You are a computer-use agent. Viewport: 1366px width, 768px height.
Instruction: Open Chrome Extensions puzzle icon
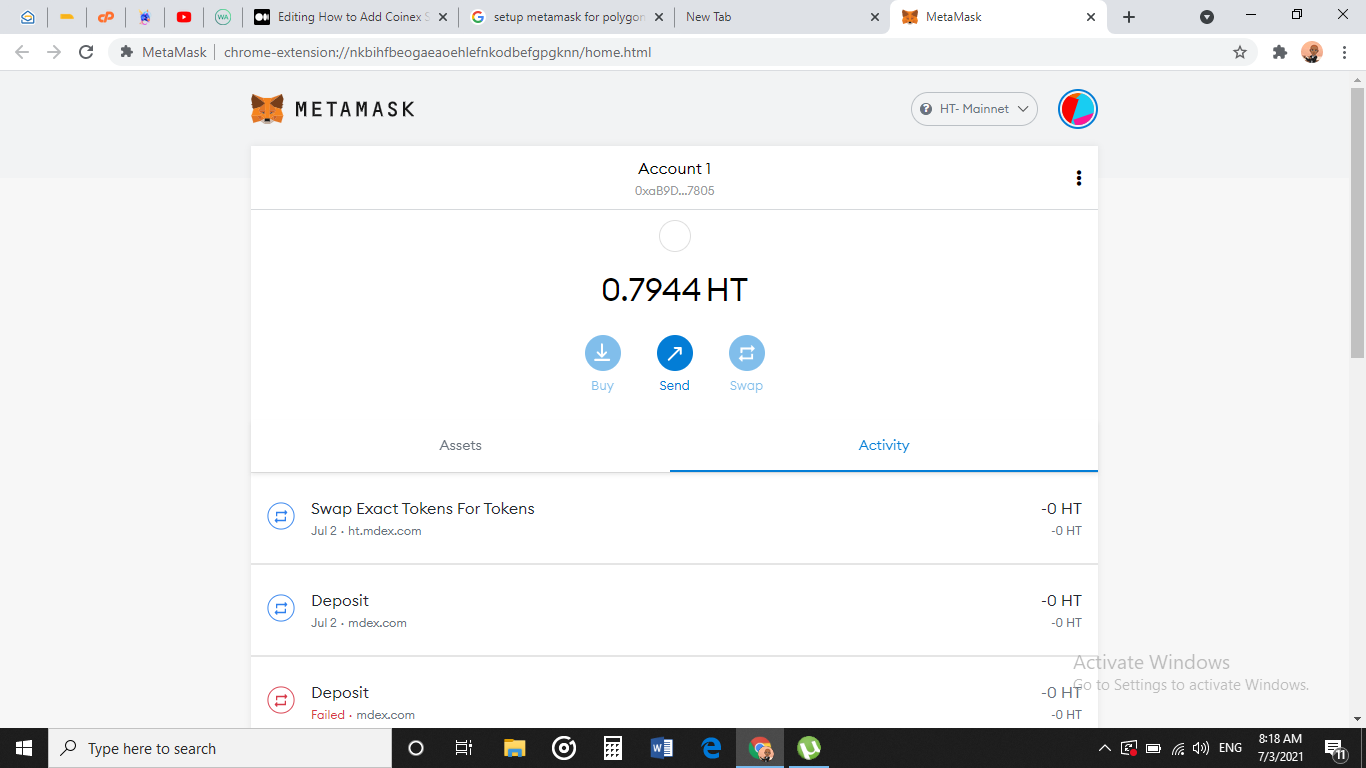pyautogui.click(x=1279, y=52)
